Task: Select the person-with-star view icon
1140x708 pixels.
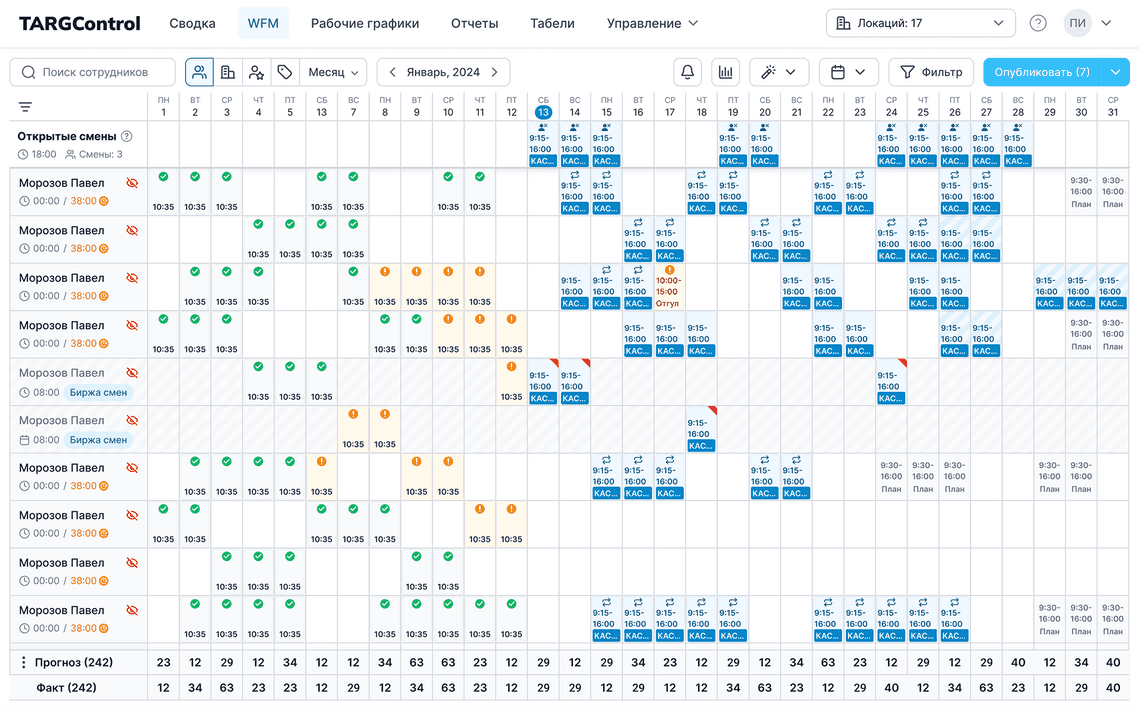Action: 257,72
